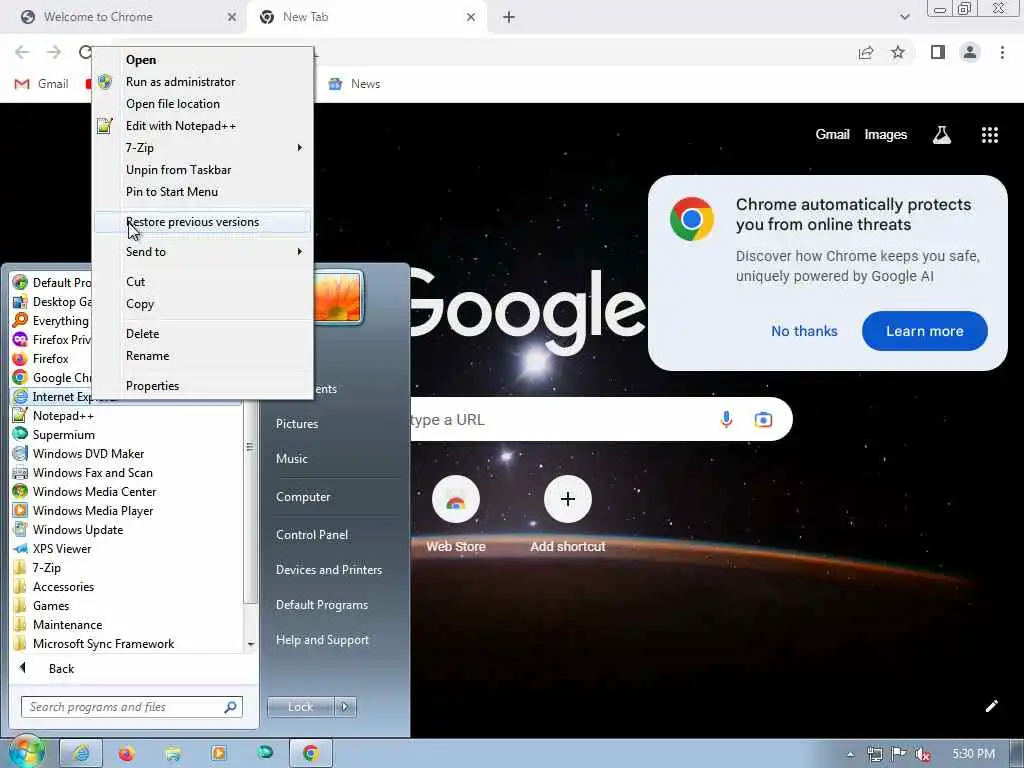Open Devices and Printers
The width and height of the screenshot is (1024, 768).
(328, 569)
